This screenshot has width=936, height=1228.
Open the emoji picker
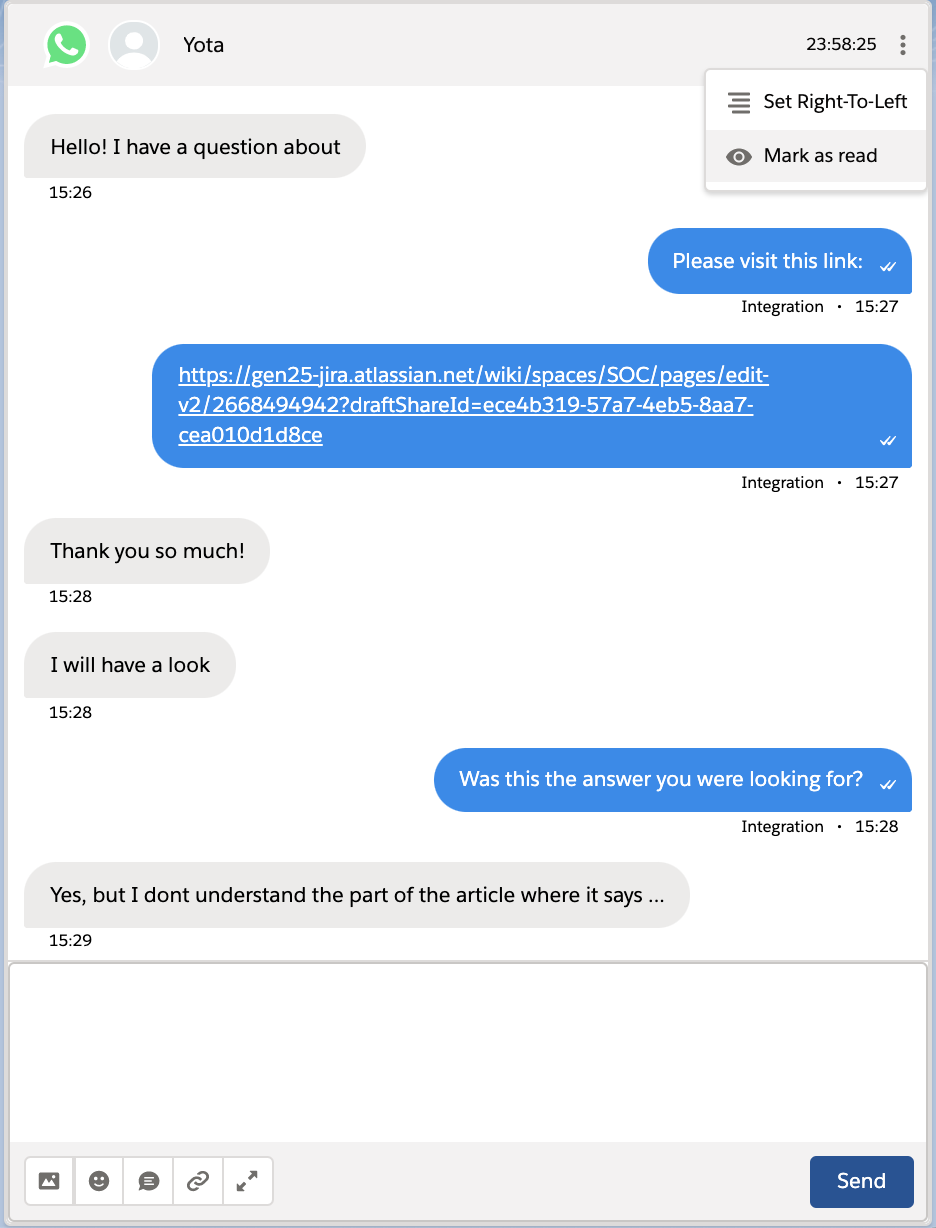99,1181
